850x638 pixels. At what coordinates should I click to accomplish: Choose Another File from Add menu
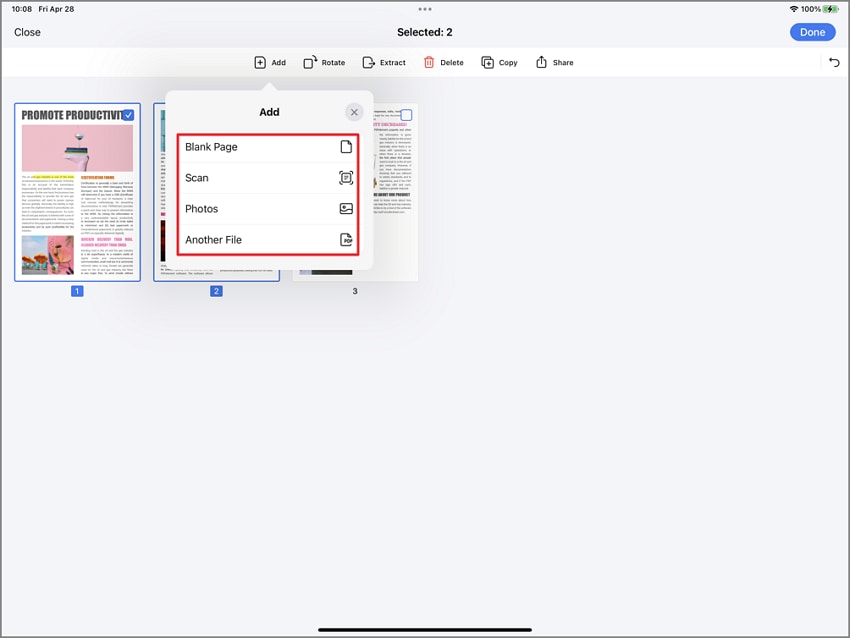(x=268, y=240)
